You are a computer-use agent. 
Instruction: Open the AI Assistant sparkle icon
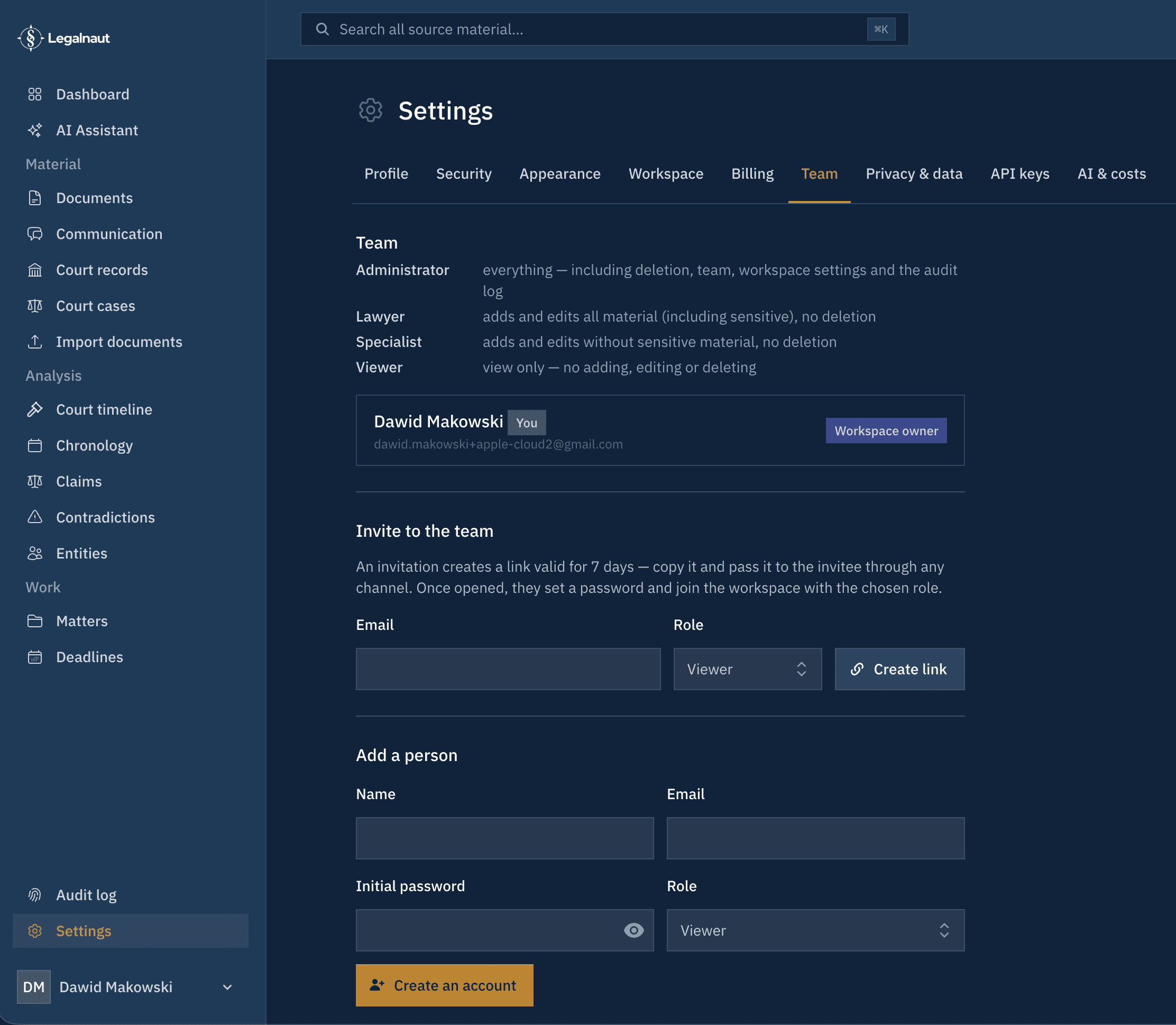tap(35, 131)
